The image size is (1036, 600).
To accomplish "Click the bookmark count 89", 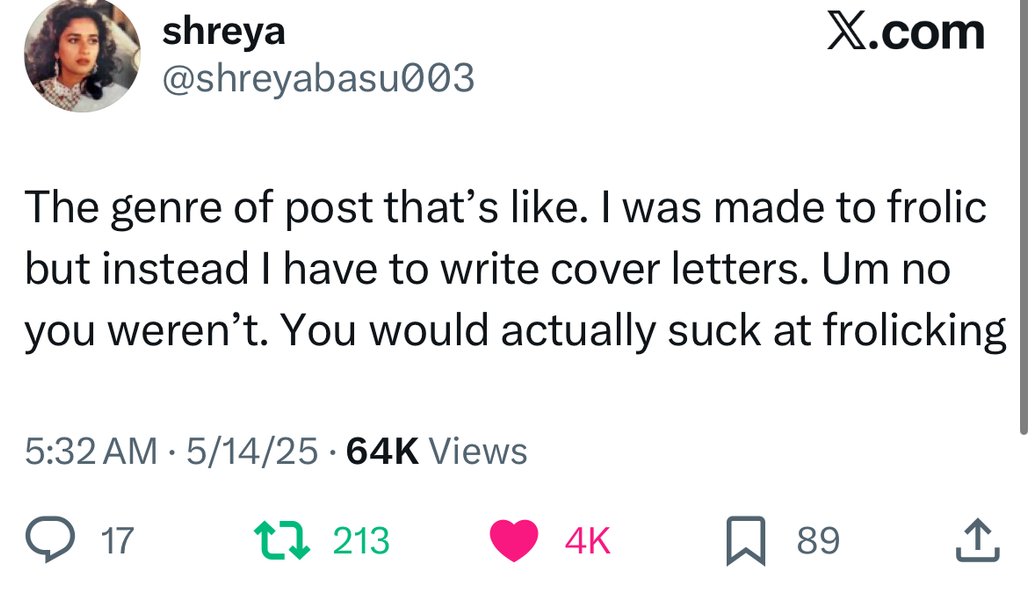I will tap(818, 542).
